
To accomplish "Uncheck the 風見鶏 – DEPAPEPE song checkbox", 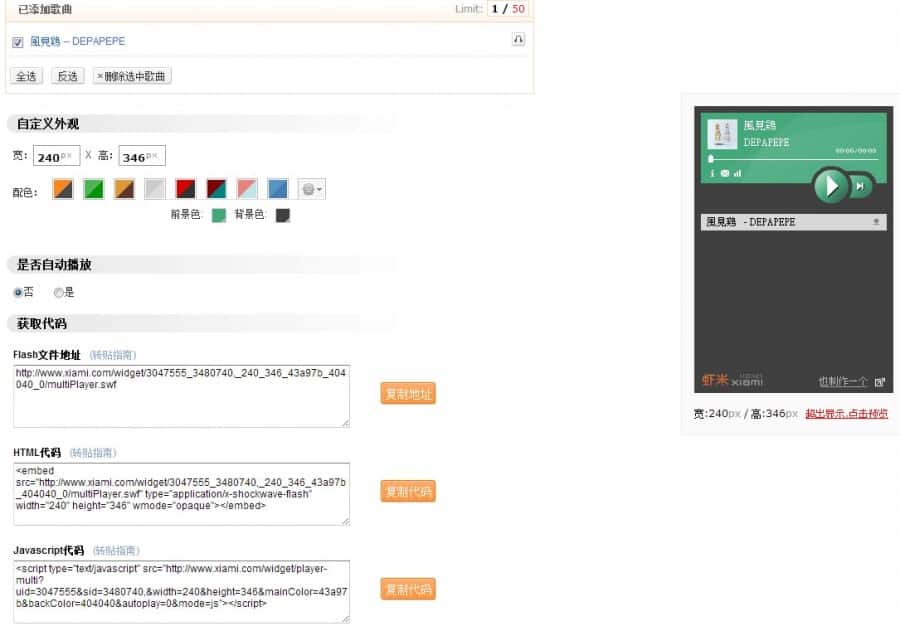I will pyautogui.click(x=18, y=42).
